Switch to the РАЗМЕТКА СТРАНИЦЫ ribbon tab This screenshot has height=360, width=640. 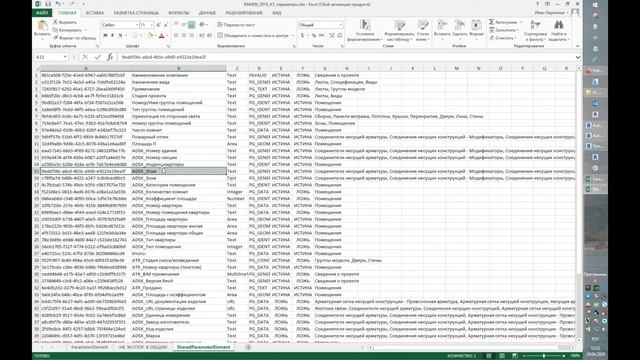click(136, 13)
